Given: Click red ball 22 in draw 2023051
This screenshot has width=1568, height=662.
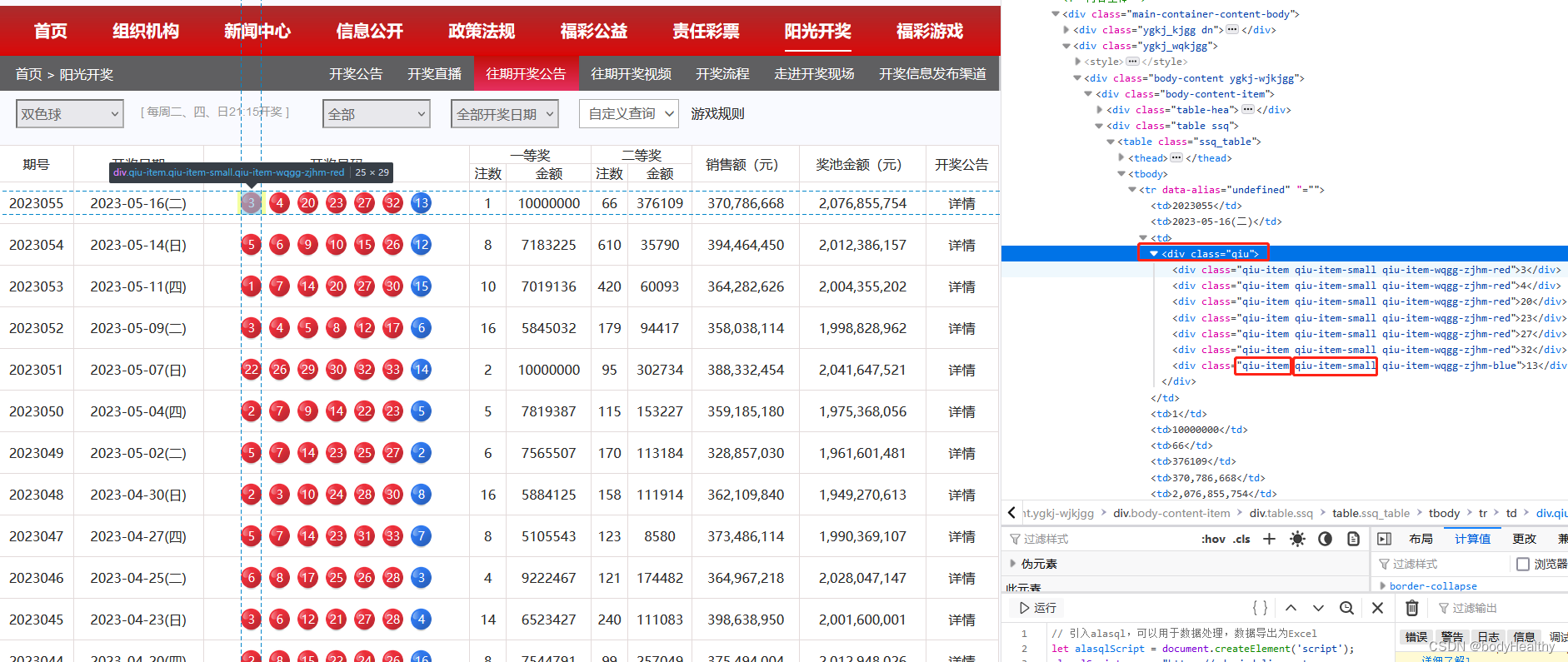Looking at the screenshot, I should tap(251, 369).
